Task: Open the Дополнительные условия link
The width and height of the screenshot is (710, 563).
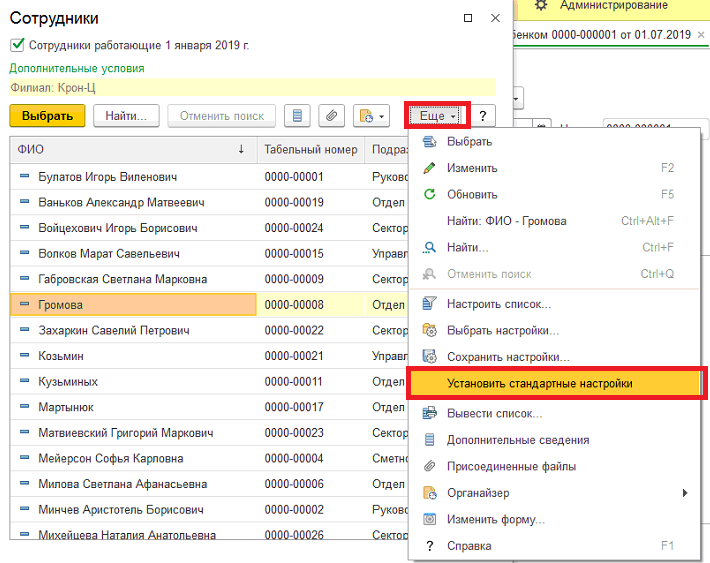Action: coord(77,68)
